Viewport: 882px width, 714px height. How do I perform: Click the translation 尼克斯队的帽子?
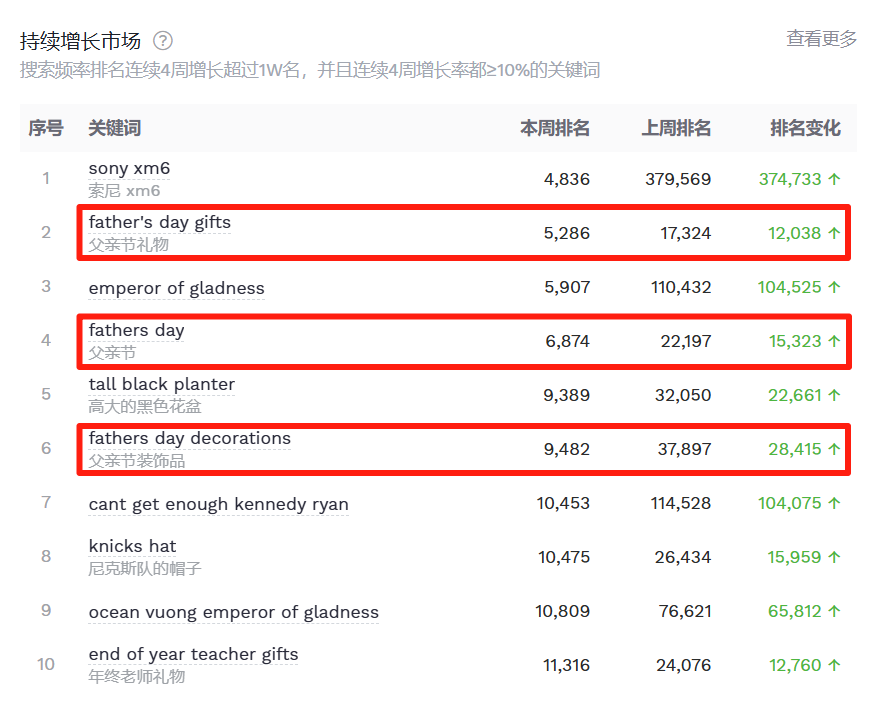coord(145,568)
